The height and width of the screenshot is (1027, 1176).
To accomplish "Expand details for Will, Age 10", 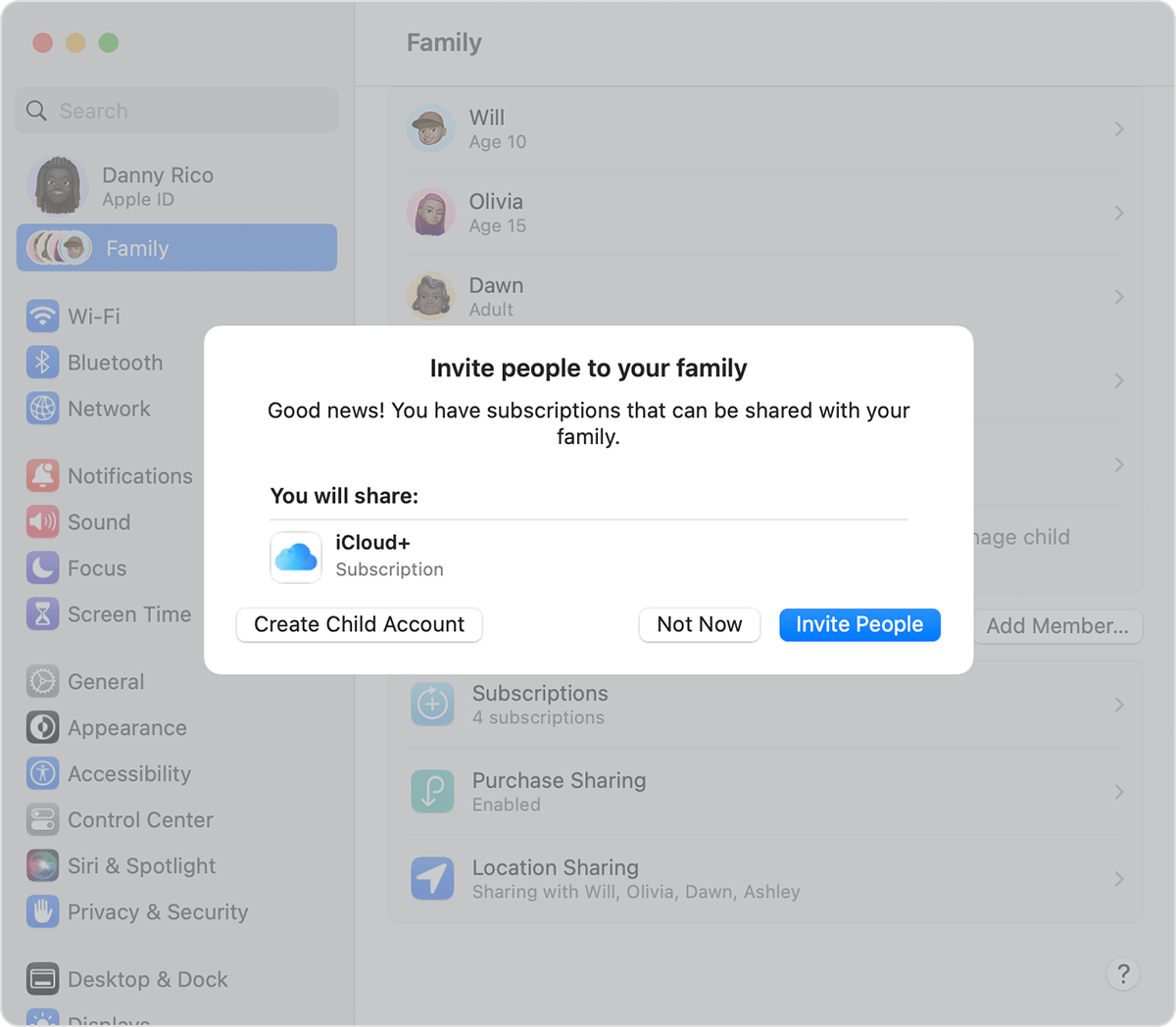I will [x=1119, y=128].
